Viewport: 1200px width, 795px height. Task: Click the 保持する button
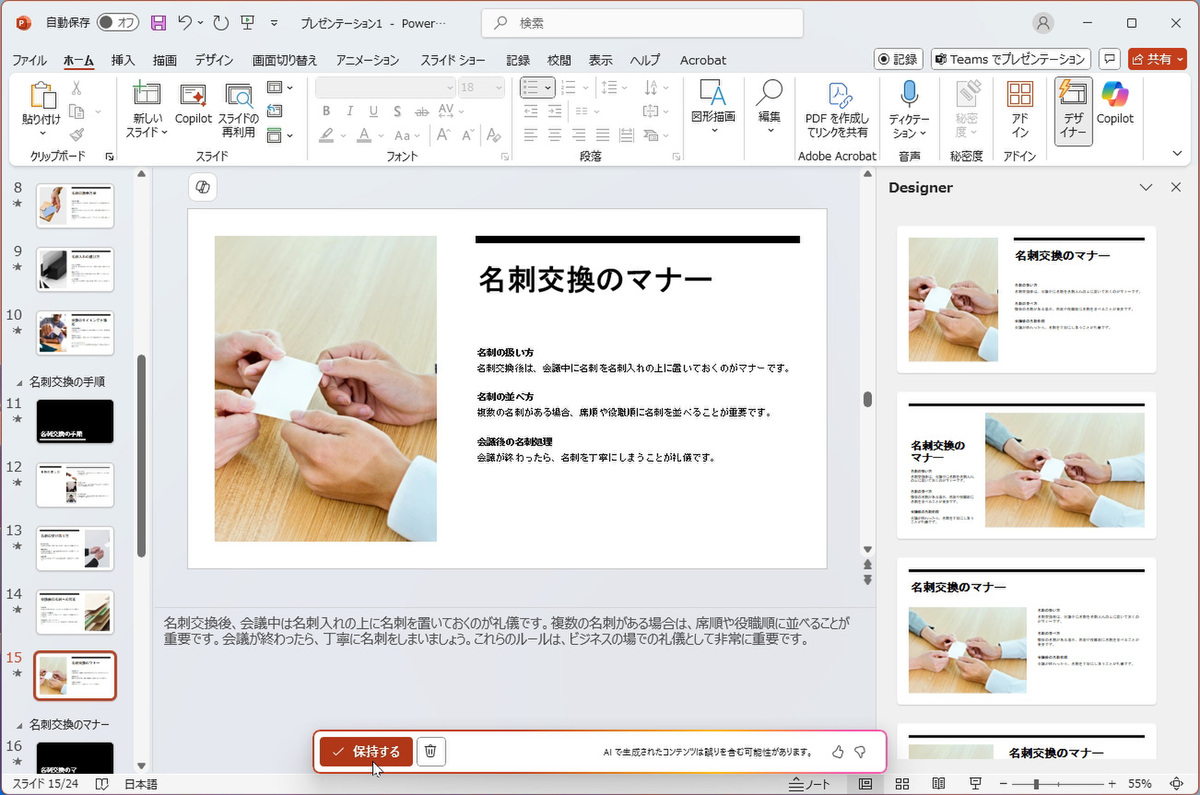(366, 751)
